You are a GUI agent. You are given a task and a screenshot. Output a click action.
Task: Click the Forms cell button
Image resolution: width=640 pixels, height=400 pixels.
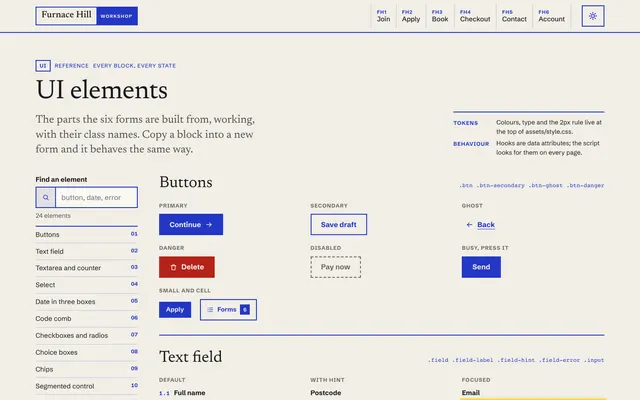pyautogui.click(x=228, y=309)
